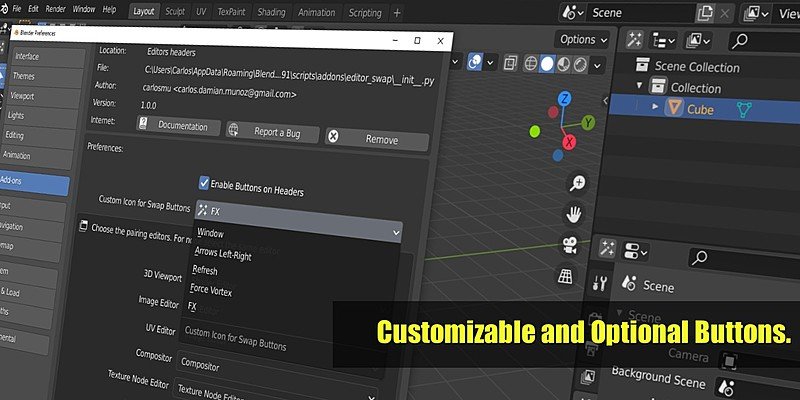Open the Help menu

(109, 9)
